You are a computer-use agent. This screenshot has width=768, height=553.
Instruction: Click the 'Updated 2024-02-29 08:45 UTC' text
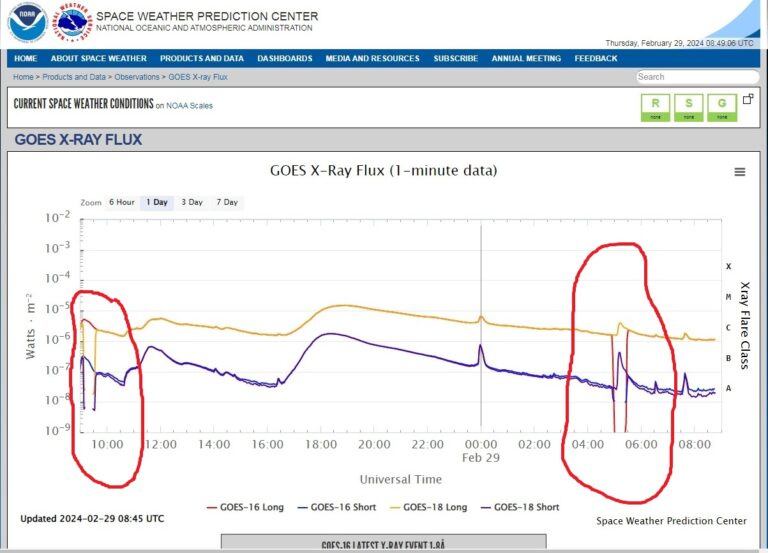click(x=92, y=519)
